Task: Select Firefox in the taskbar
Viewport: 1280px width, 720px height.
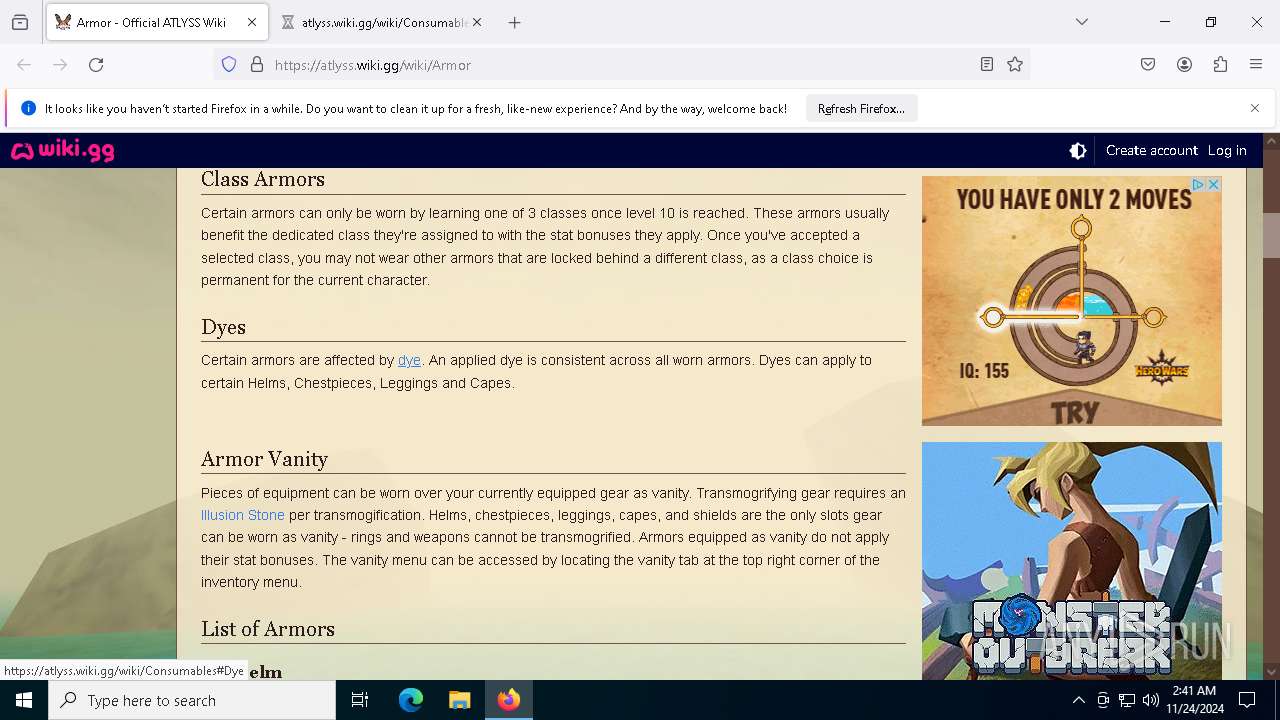Action: point(509,700)
